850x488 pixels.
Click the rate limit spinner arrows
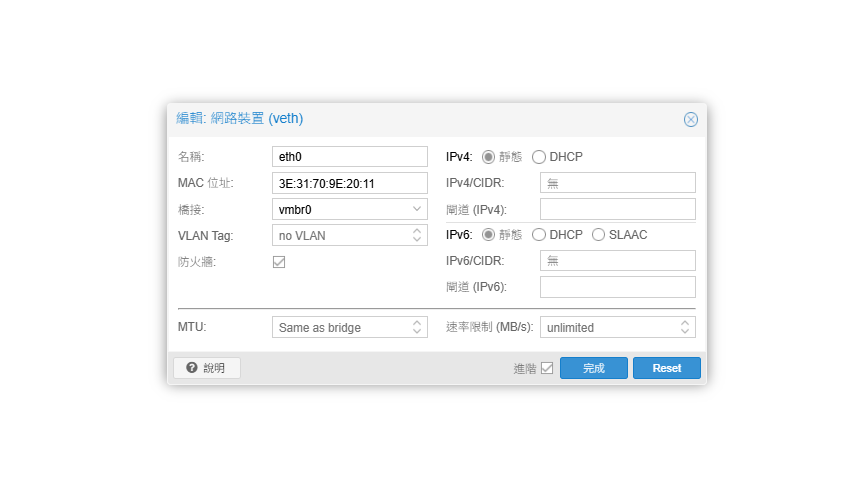tap(685, 327)
